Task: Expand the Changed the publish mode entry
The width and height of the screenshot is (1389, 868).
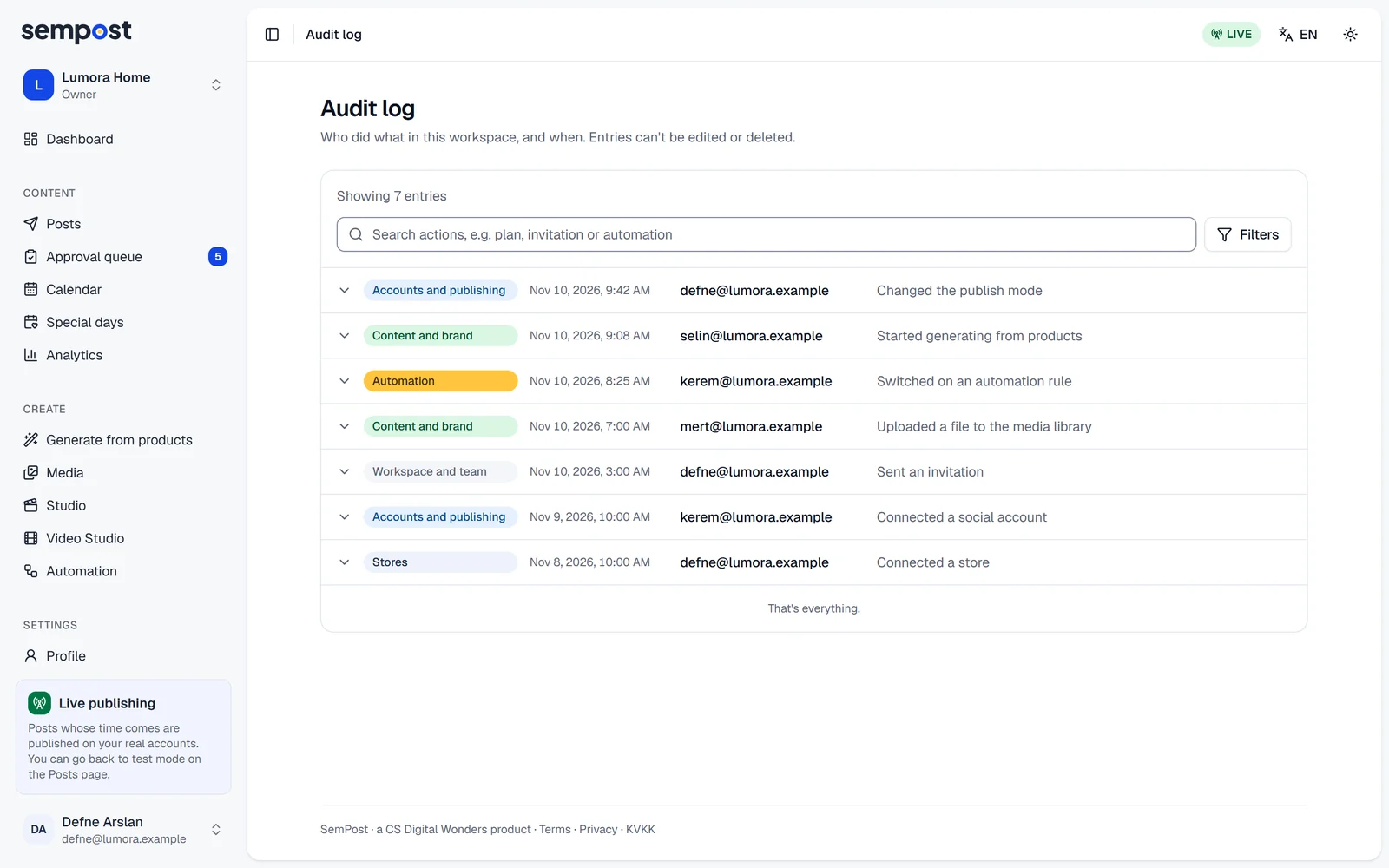Action: (345, 291)
